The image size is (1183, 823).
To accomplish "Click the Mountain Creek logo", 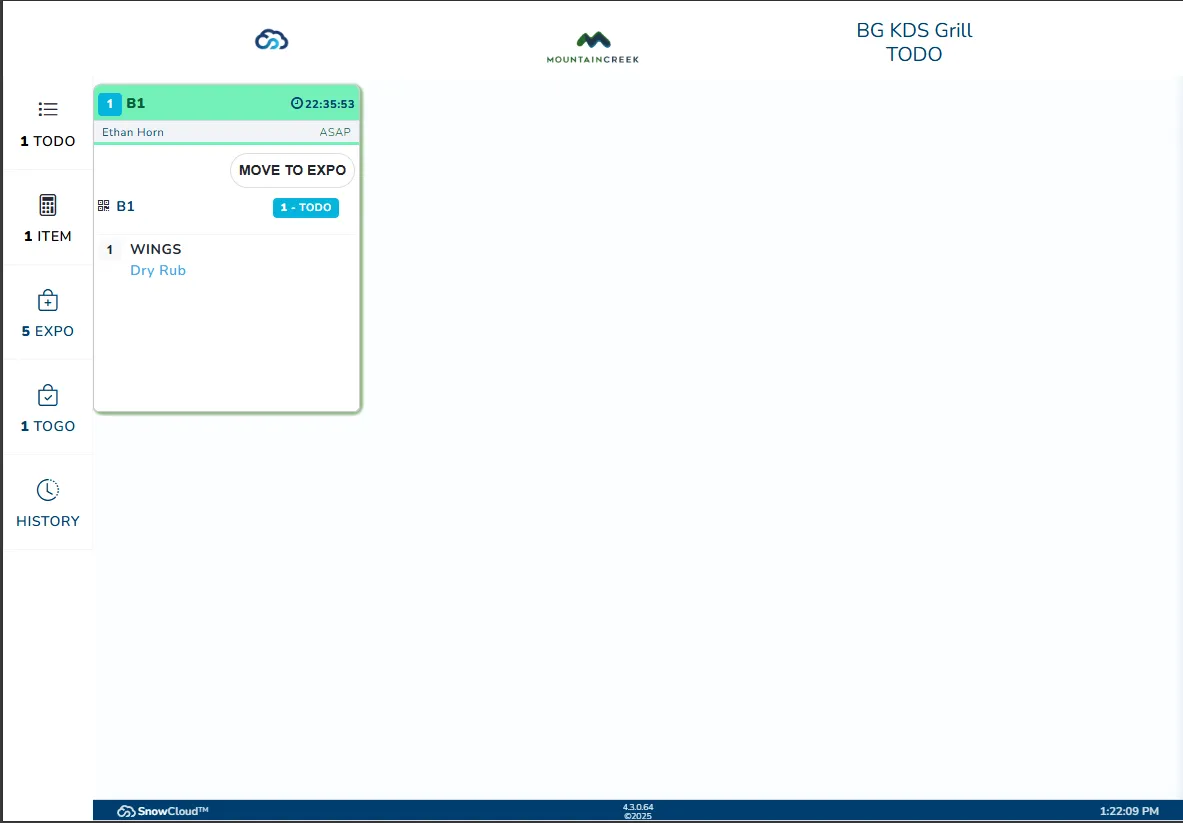I will (x=593, y=48).
